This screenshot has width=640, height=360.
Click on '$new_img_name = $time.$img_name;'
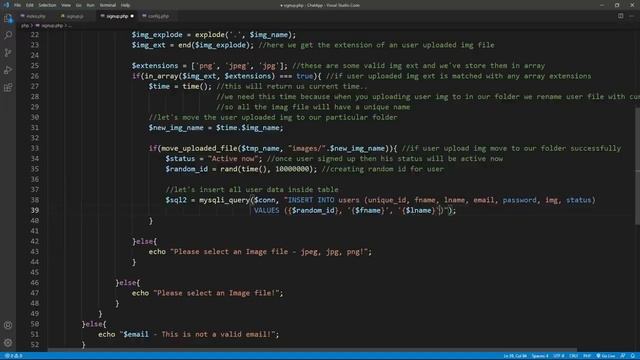coord(216,128)
